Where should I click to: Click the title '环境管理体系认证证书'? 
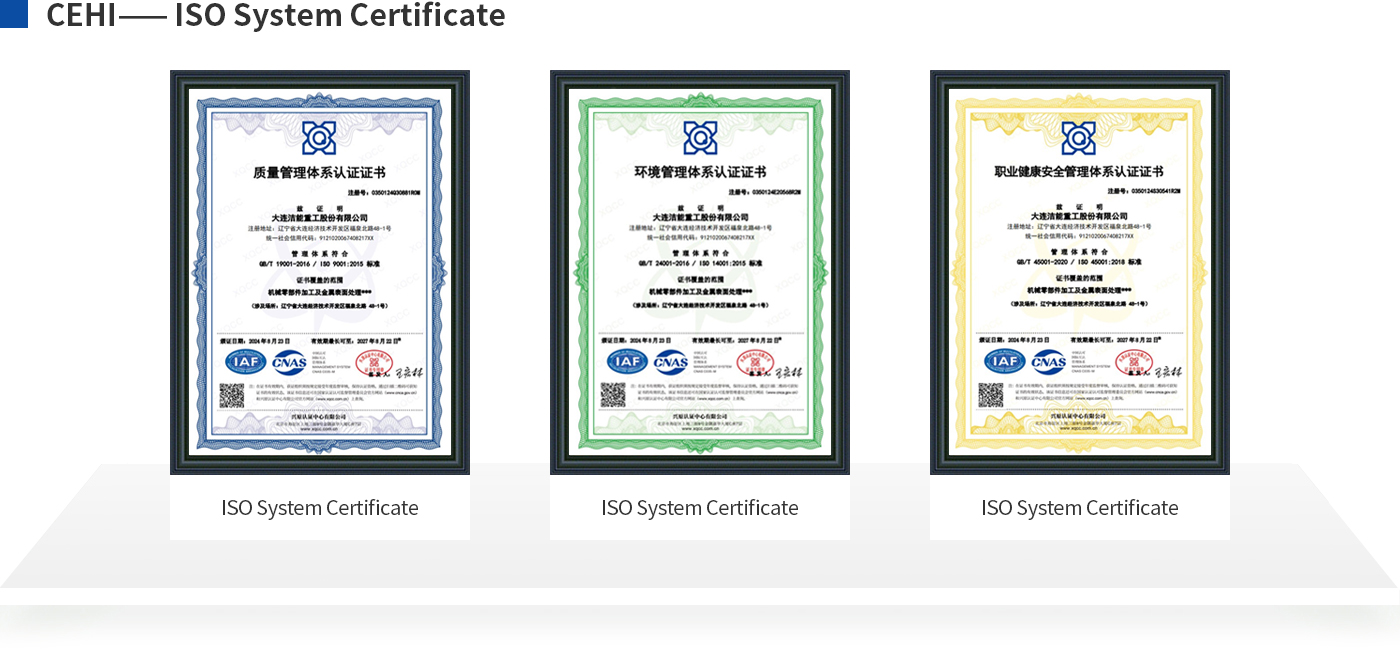(700, 173)
